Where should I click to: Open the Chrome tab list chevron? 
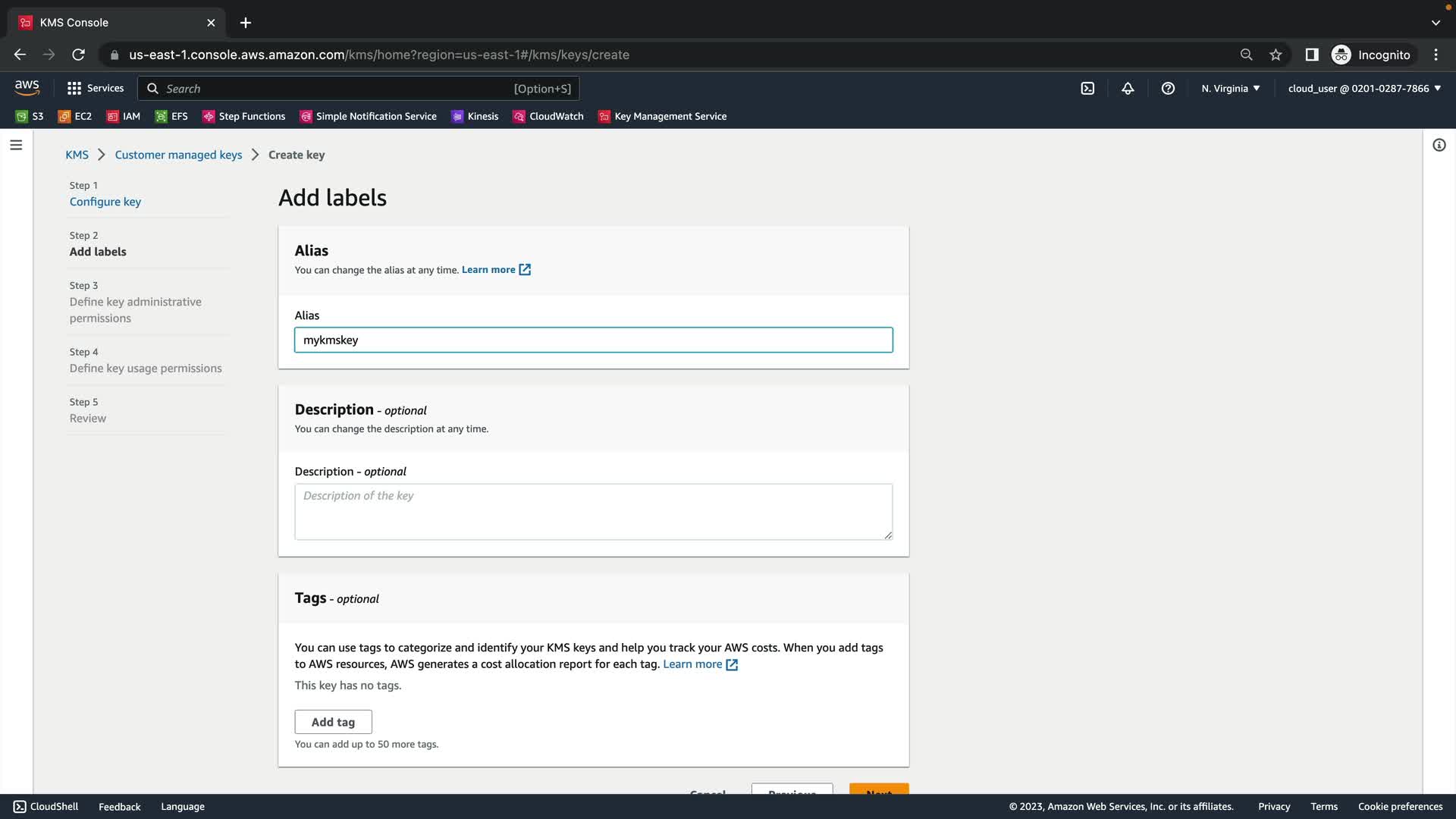(1436, 23)
